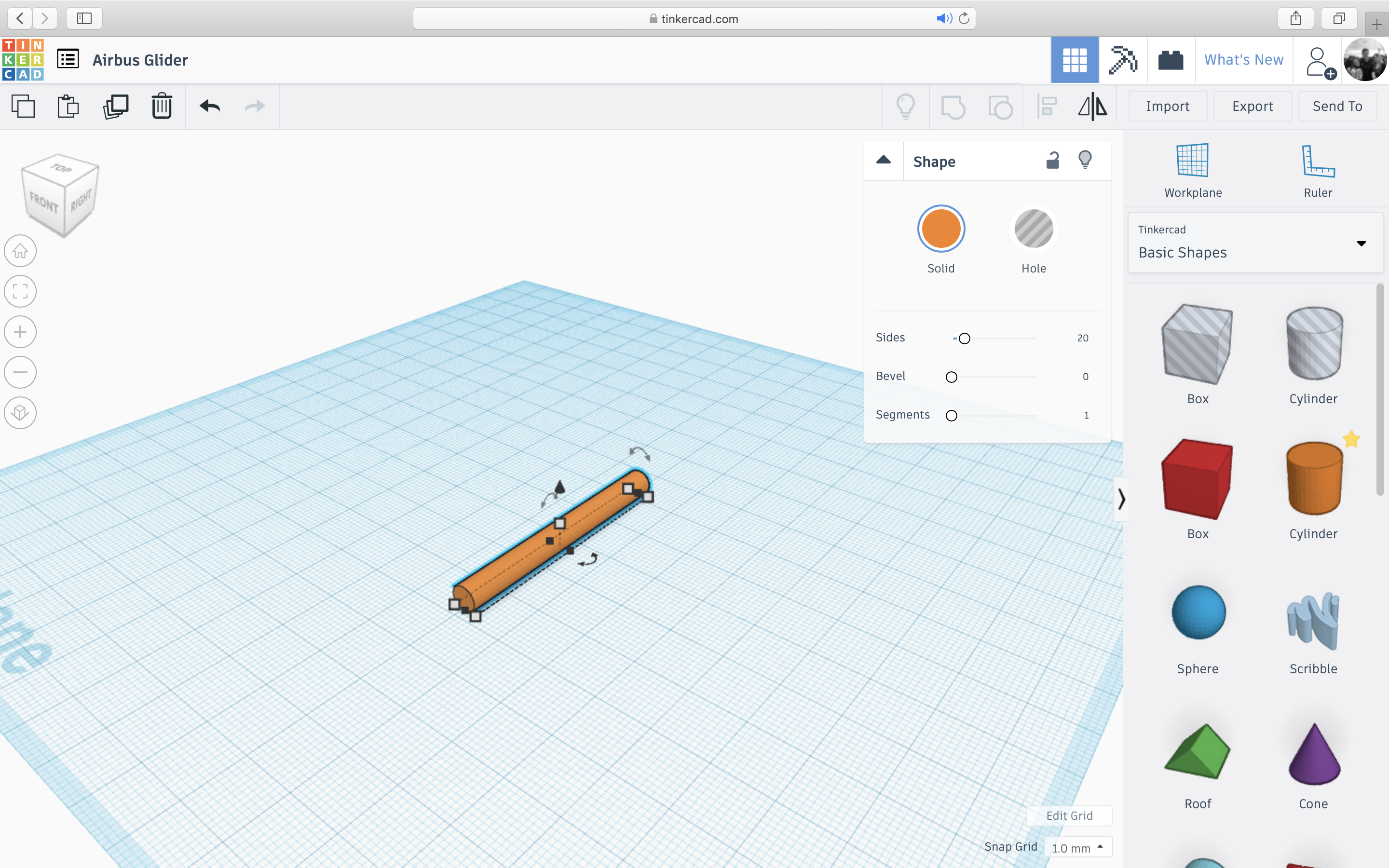Click the black cone height handle above cylinder
This screenshot has width=1389, height=868.
(559, 487)
